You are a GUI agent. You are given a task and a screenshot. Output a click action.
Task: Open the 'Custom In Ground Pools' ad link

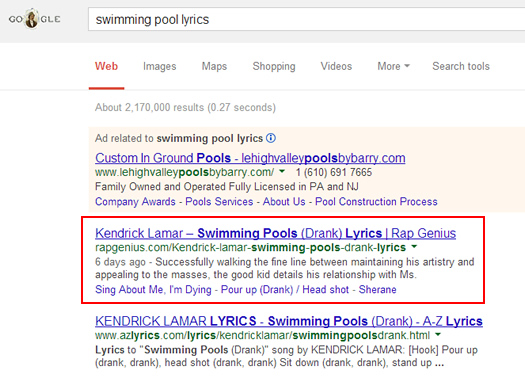pyautogui.click(x=250, y=158)
